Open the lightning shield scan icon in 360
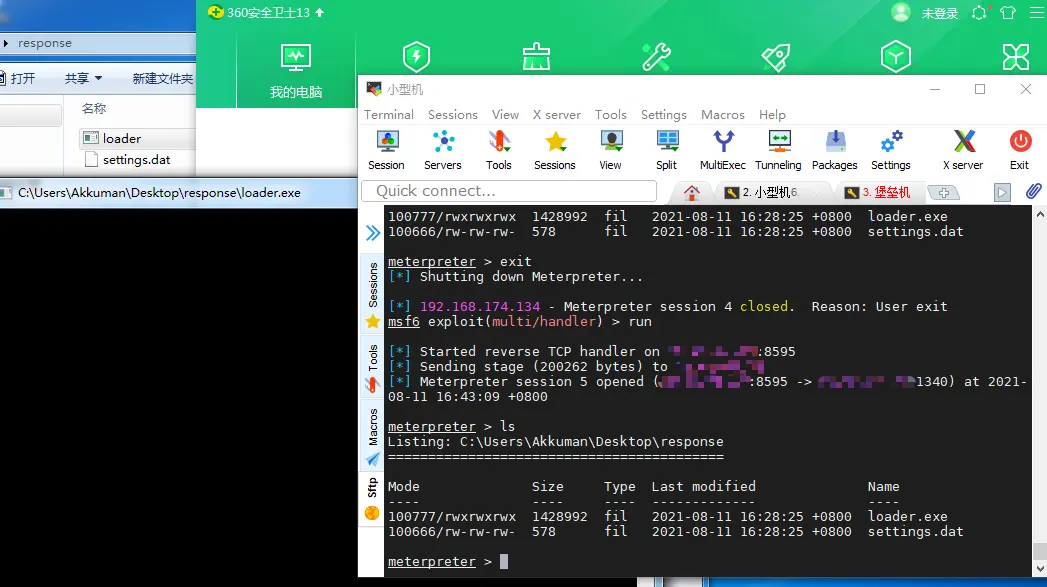Viewport: 1047px width, 587px height. (416, 57)
